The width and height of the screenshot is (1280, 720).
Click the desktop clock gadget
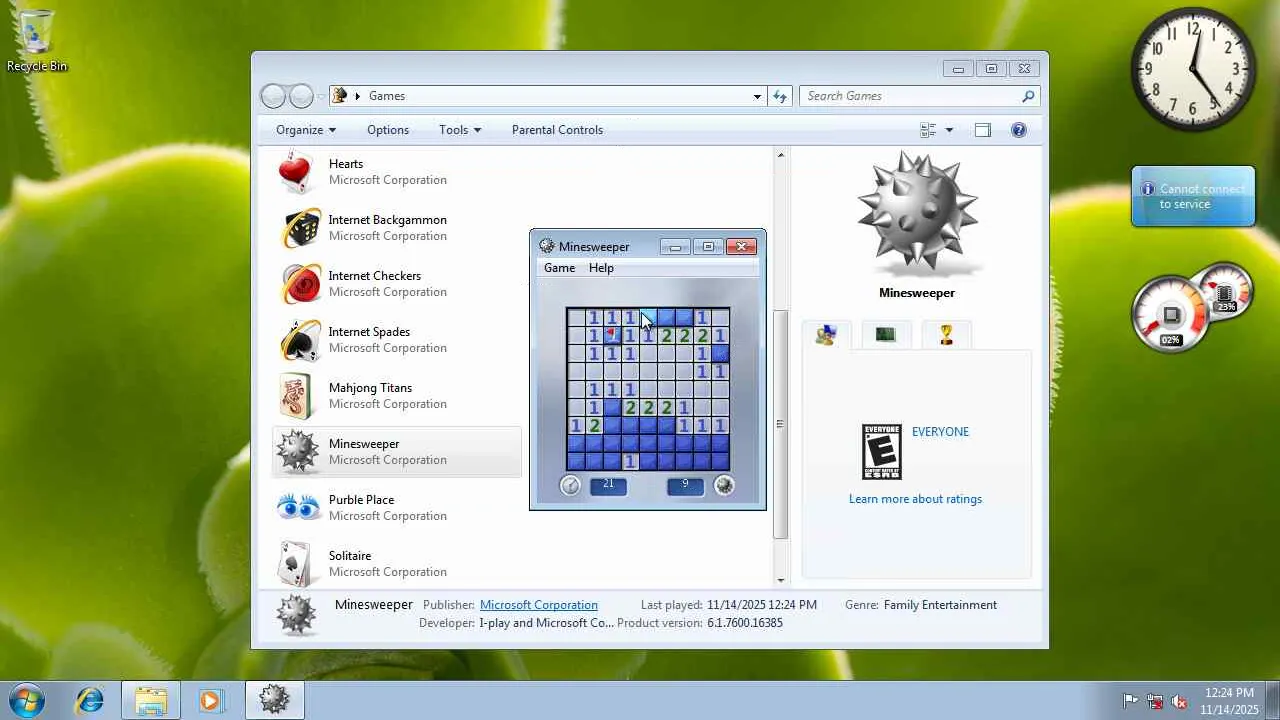(1193, 69)
